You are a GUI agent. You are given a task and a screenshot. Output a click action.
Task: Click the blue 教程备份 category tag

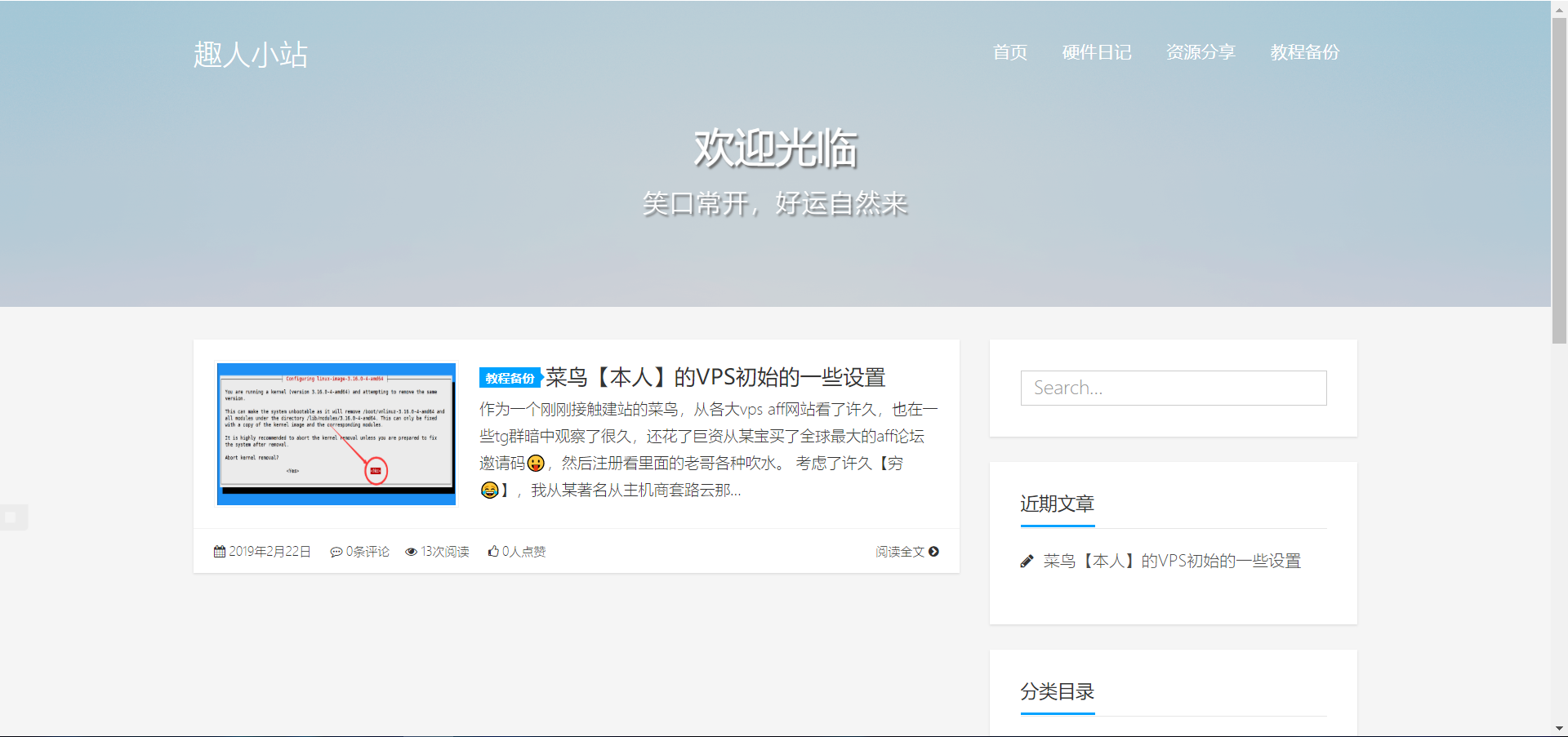(x=510, y=378)
